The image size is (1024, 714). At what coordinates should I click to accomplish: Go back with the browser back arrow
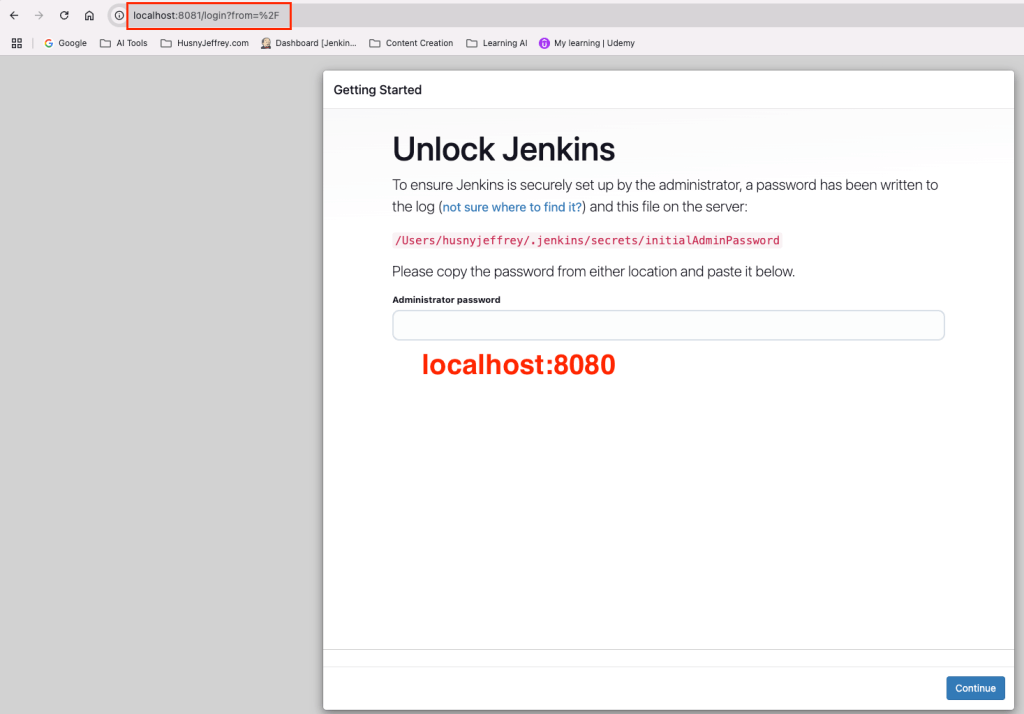pyautogui.click(x=14, y=15)
